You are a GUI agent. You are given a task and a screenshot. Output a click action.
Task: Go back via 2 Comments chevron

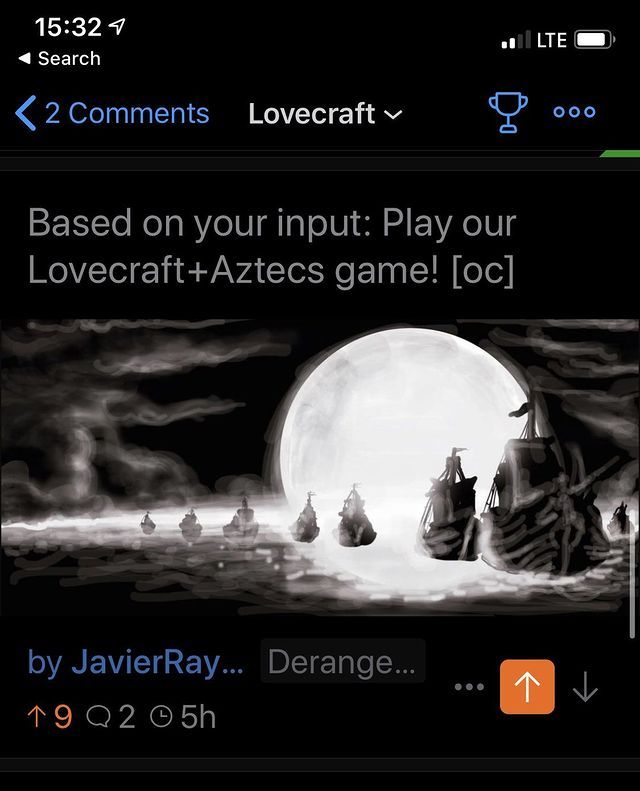point(26,113)
